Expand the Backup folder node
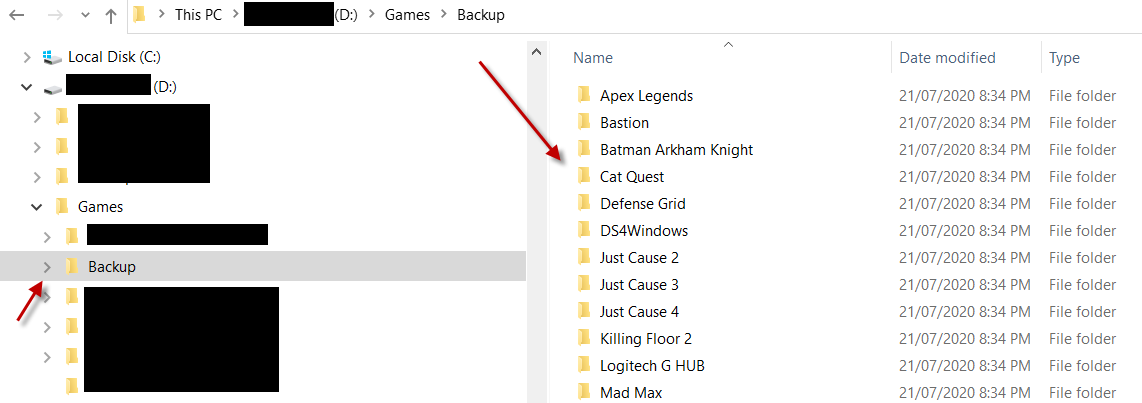Screen dimensions: 1142x403 (47, 267)
